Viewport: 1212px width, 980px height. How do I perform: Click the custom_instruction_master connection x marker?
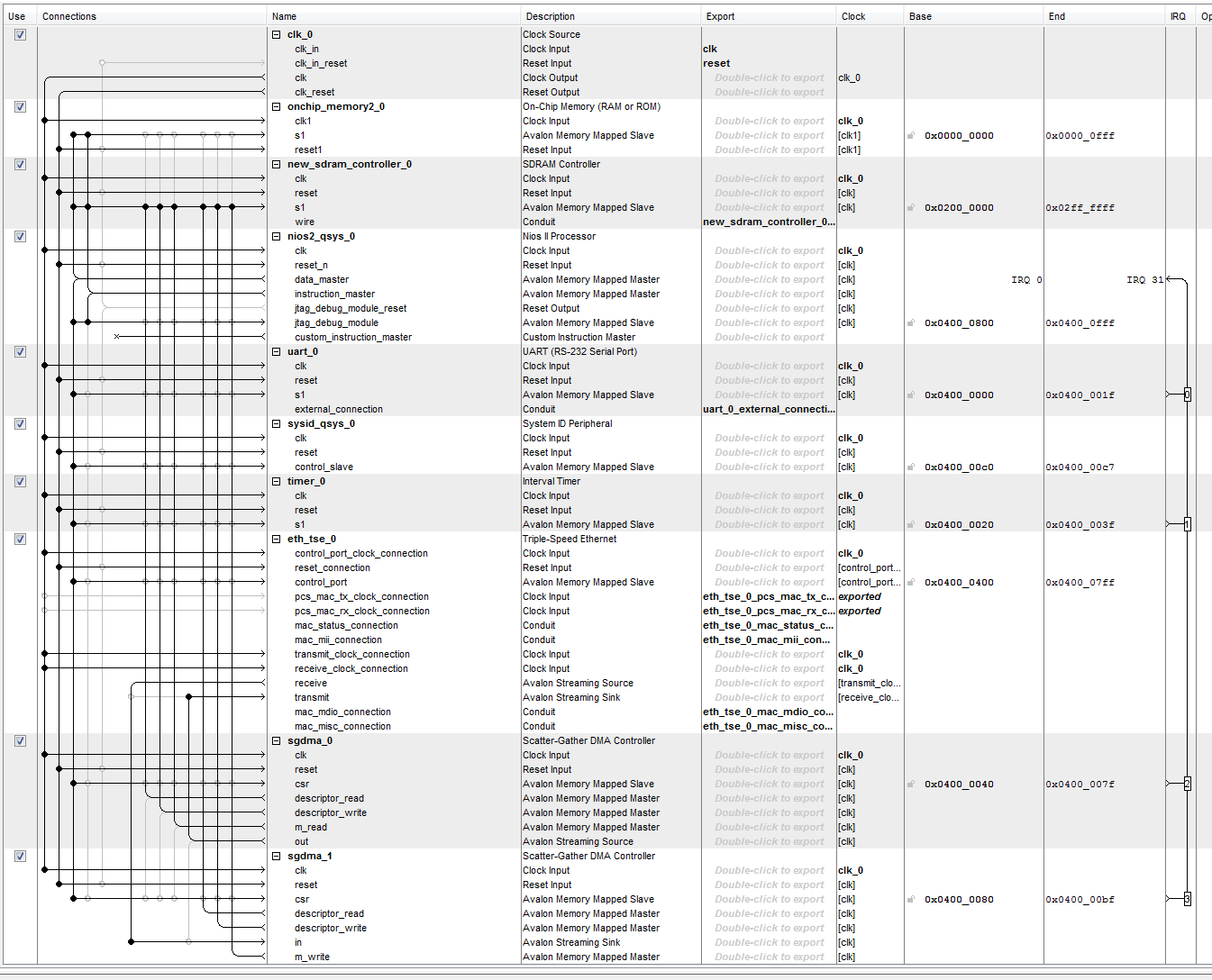(117, 337)
